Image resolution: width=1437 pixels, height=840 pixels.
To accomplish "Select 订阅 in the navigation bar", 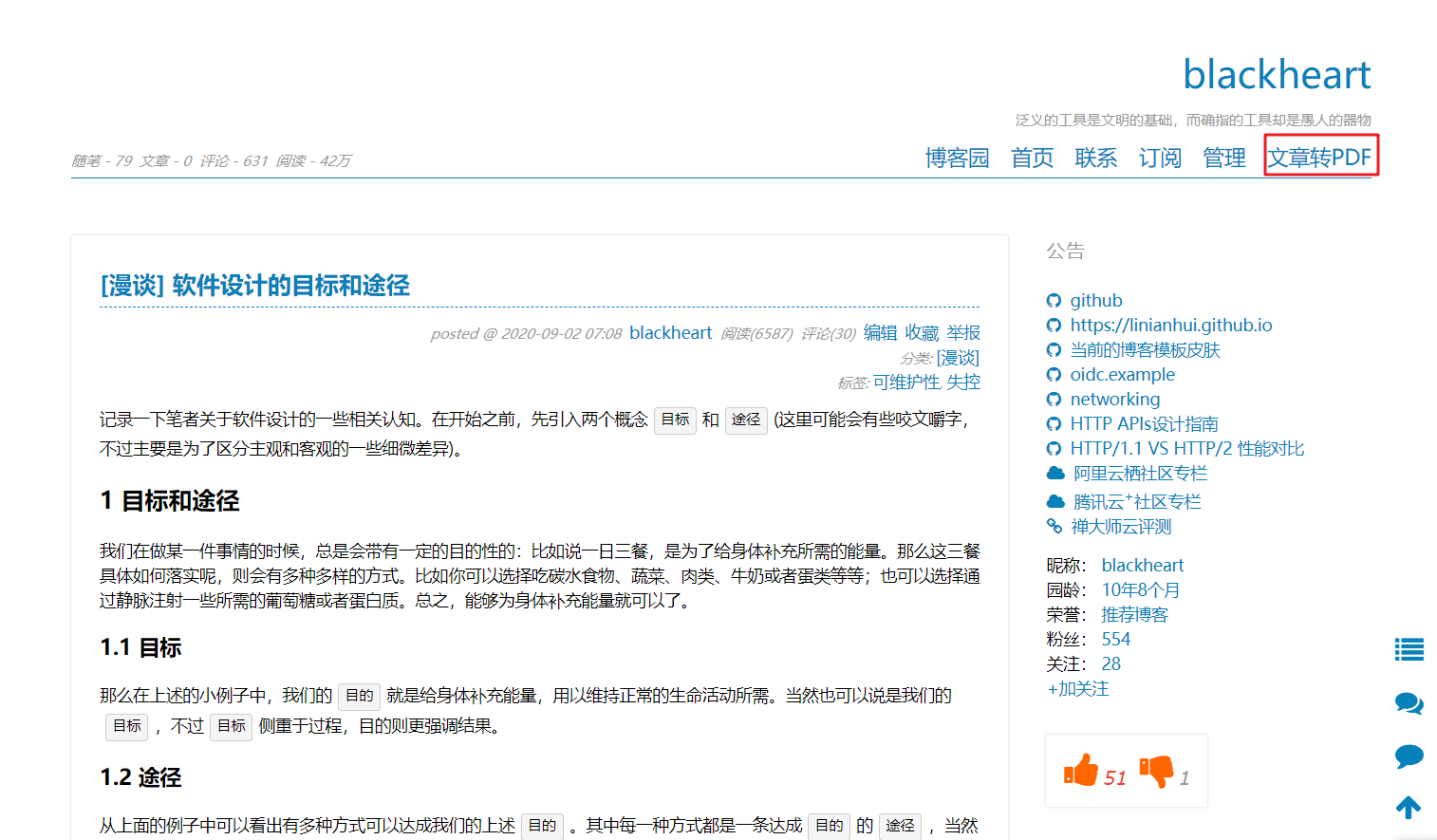I will coord(1159,158).
